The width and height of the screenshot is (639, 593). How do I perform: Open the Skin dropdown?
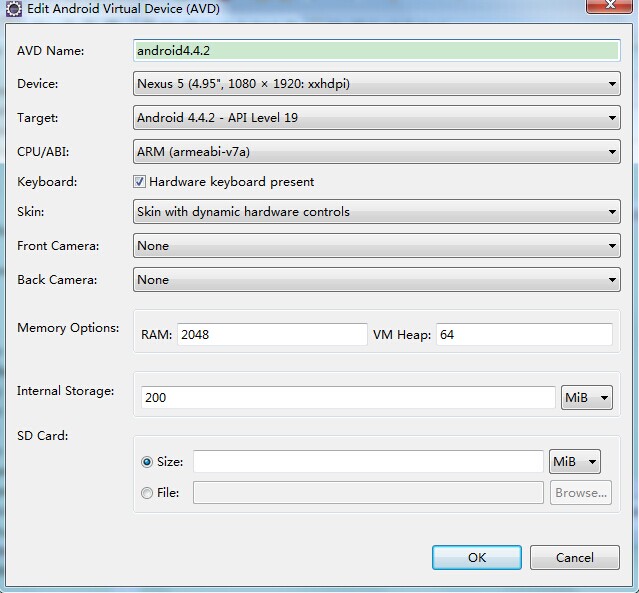(x=377, y=212)
